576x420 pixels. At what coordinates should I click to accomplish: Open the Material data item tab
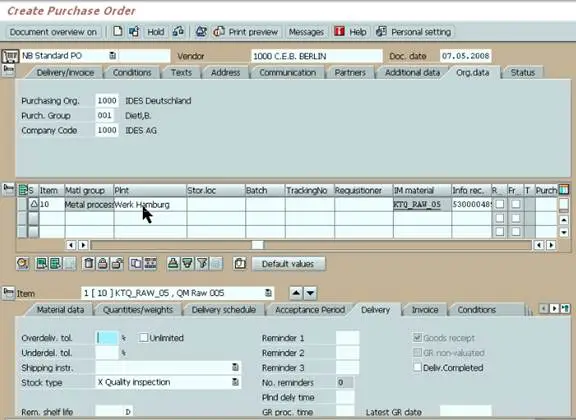tap(60, 310)
